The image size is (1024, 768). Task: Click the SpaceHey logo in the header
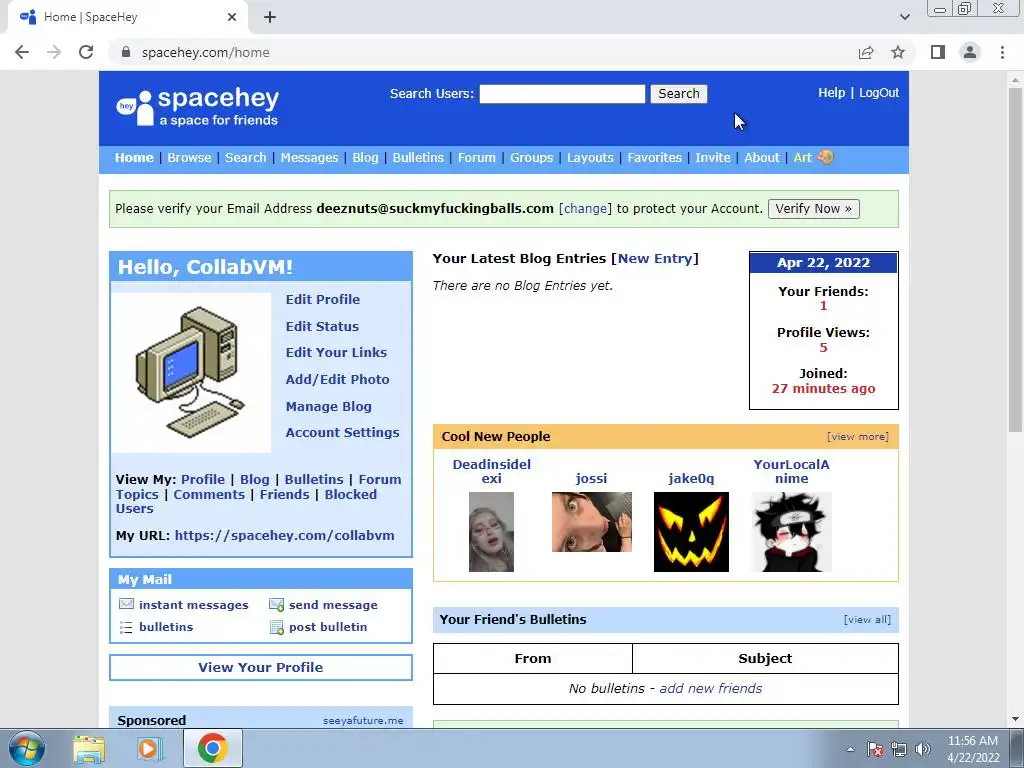197,107
